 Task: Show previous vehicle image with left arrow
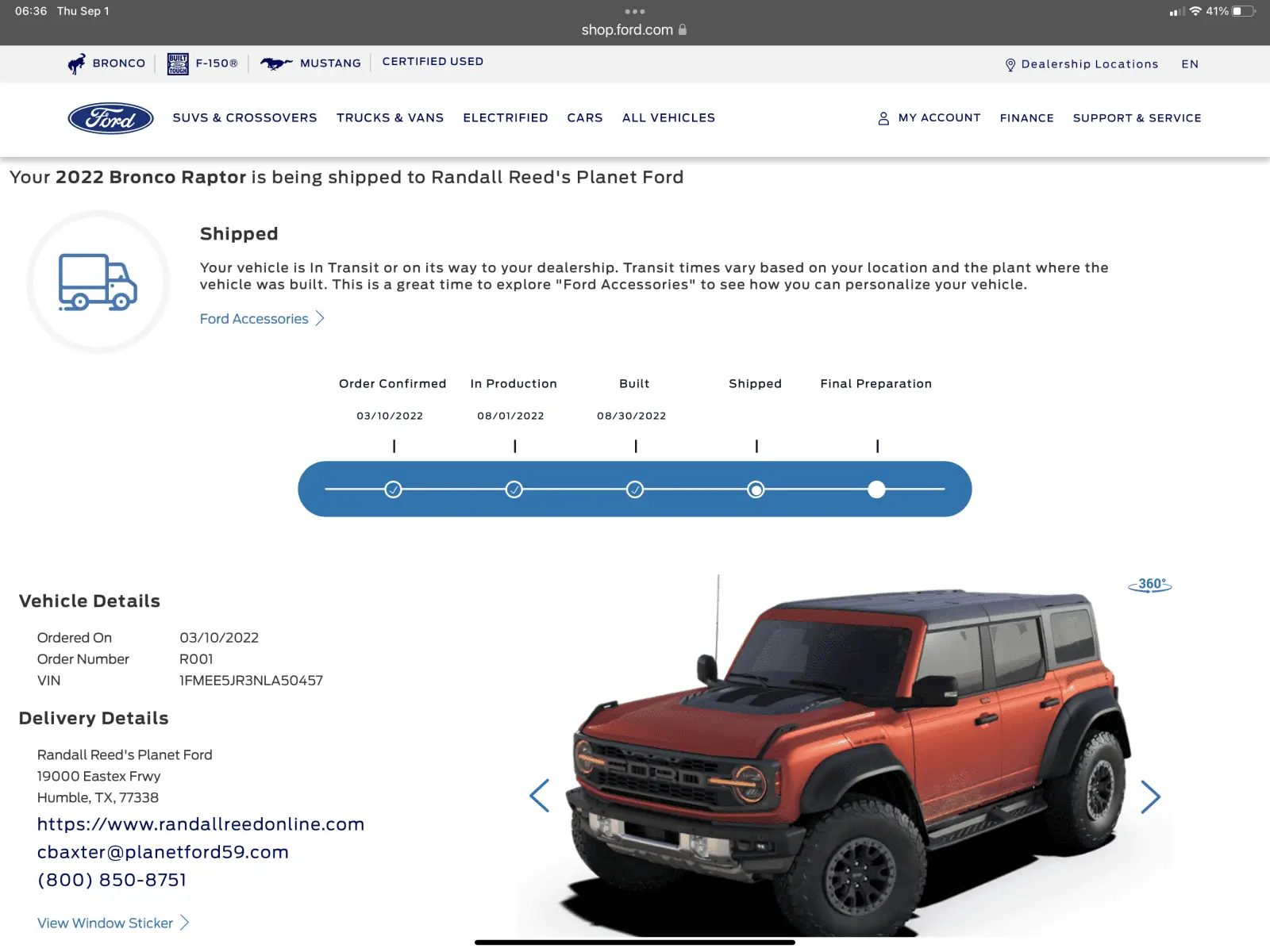540,796
